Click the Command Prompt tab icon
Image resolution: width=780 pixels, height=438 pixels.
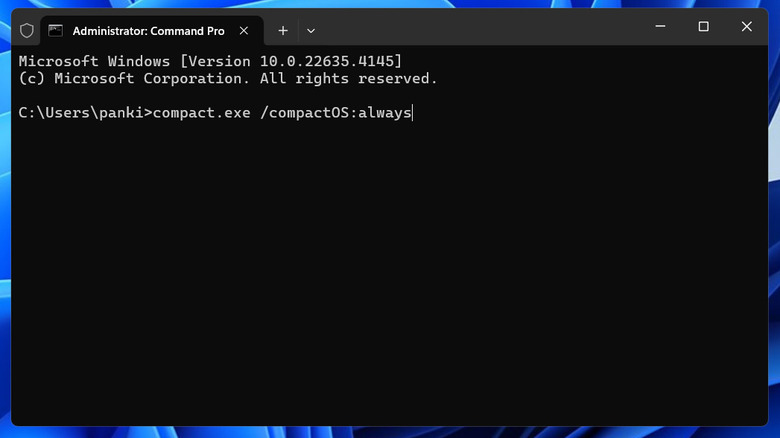point(55,31)
